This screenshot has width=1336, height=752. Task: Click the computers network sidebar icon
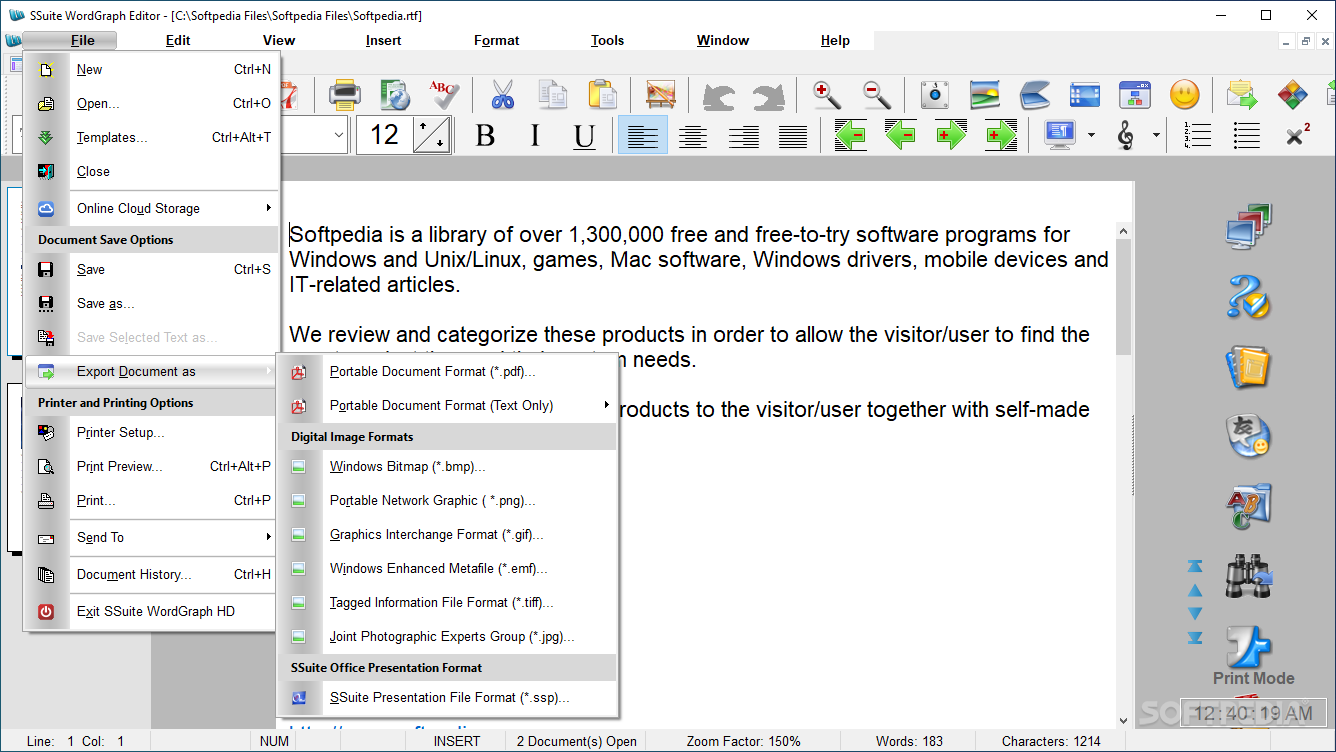coord(1249,227)
